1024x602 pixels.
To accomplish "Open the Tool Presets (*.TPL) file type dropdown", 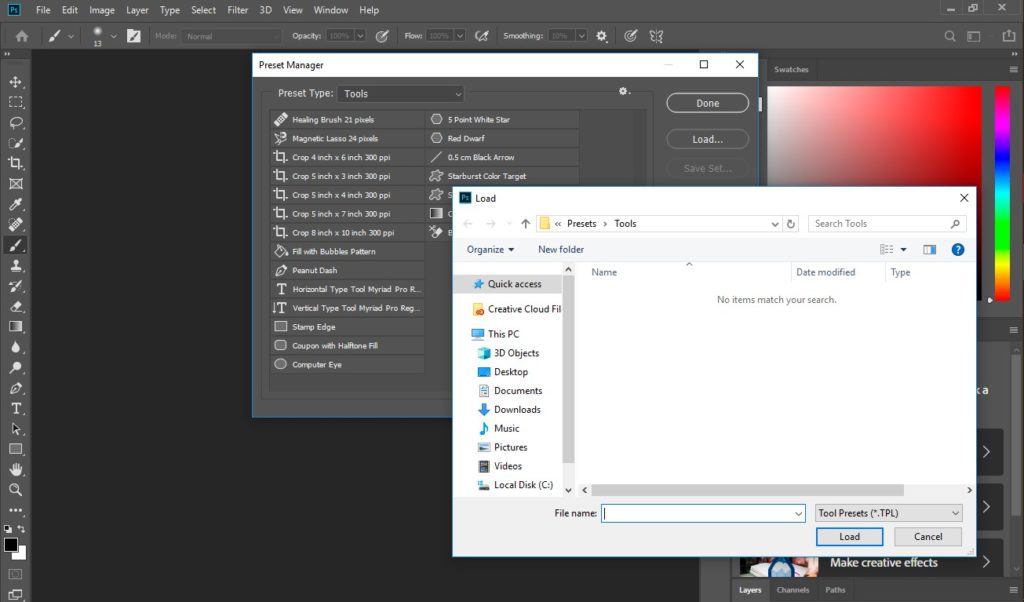I will pos(888,513).
